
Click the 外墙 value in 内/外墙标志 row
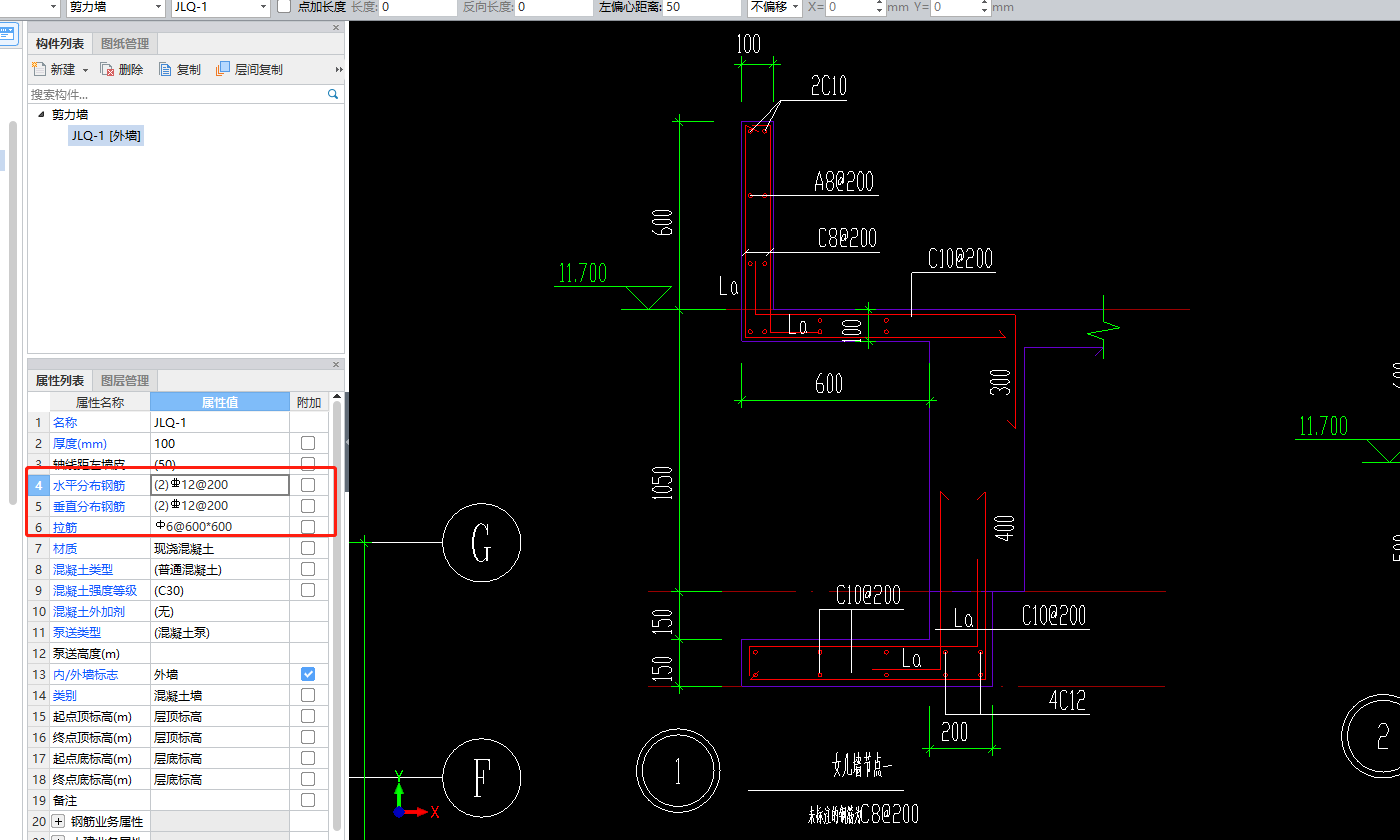(x=220, y=674)
